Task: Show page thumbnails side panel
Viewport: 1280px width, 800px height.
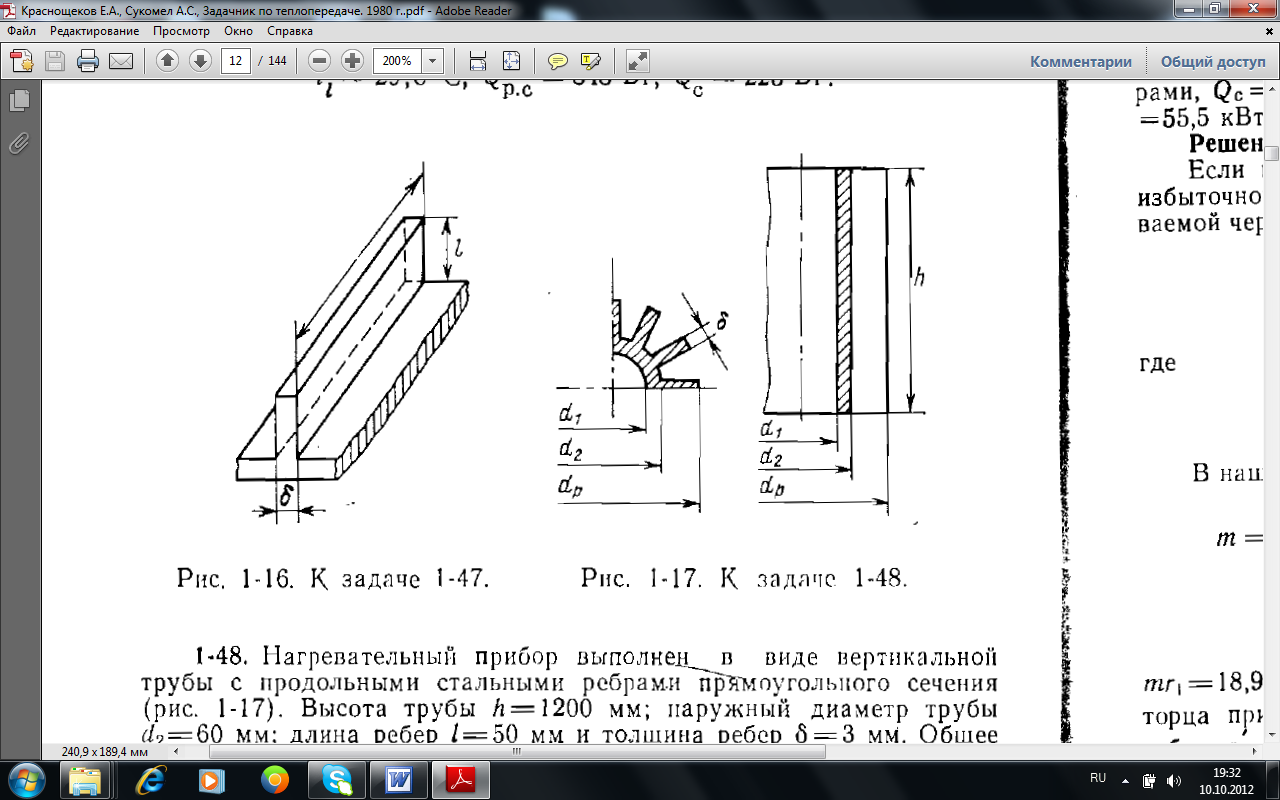Action: (x=18, y=100)
